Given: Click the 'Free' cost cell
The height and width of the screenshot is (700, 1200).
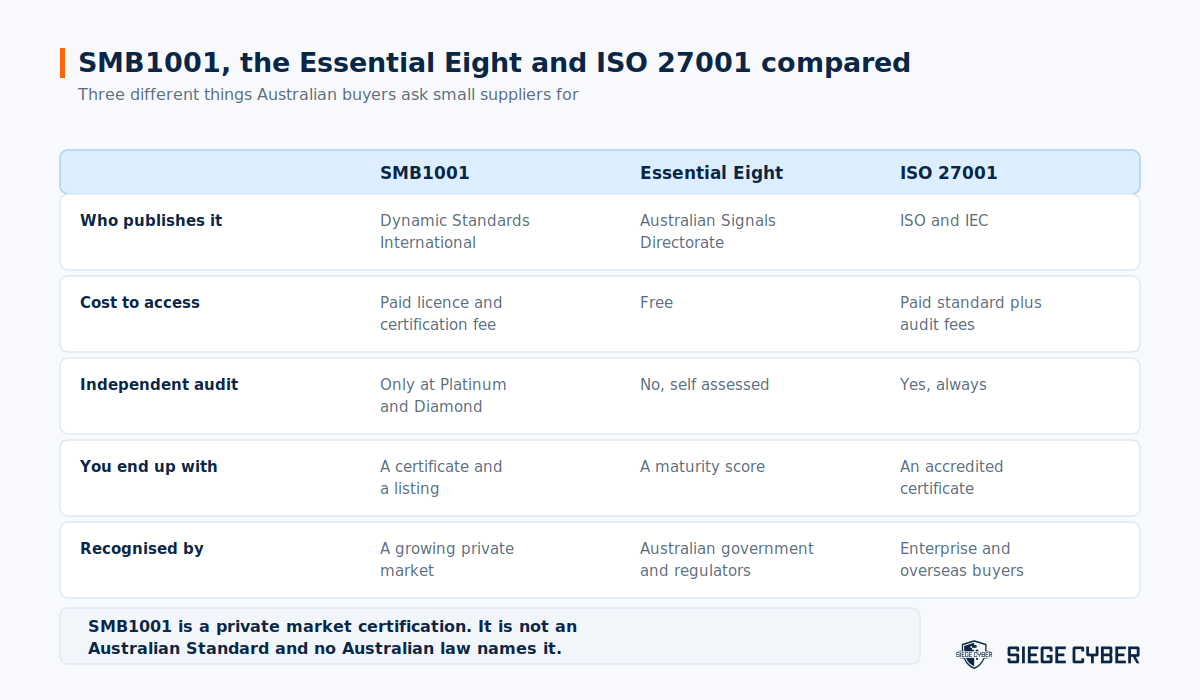Looking at the screenshot, I should [657, 303].
